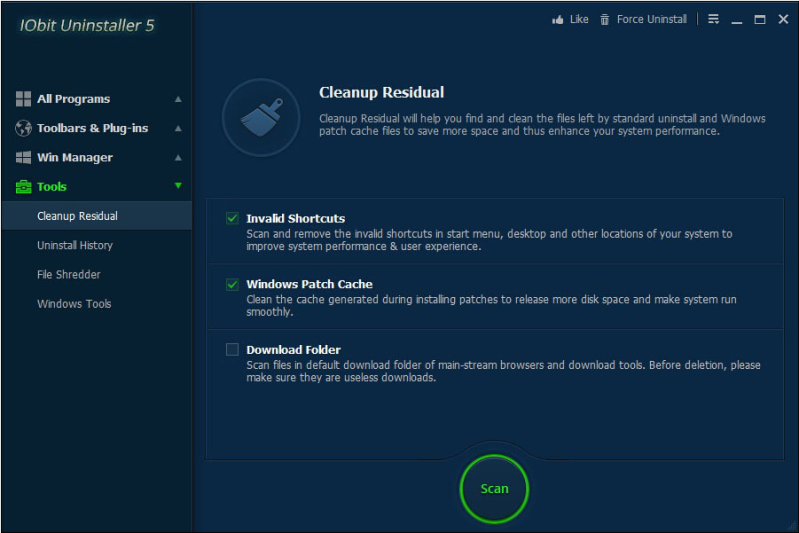The height and width of the screenshot is (533, 799).
Task: Click the Cleanup Residual brush icon
Action: pyautogui.click(x=261, y=118)
